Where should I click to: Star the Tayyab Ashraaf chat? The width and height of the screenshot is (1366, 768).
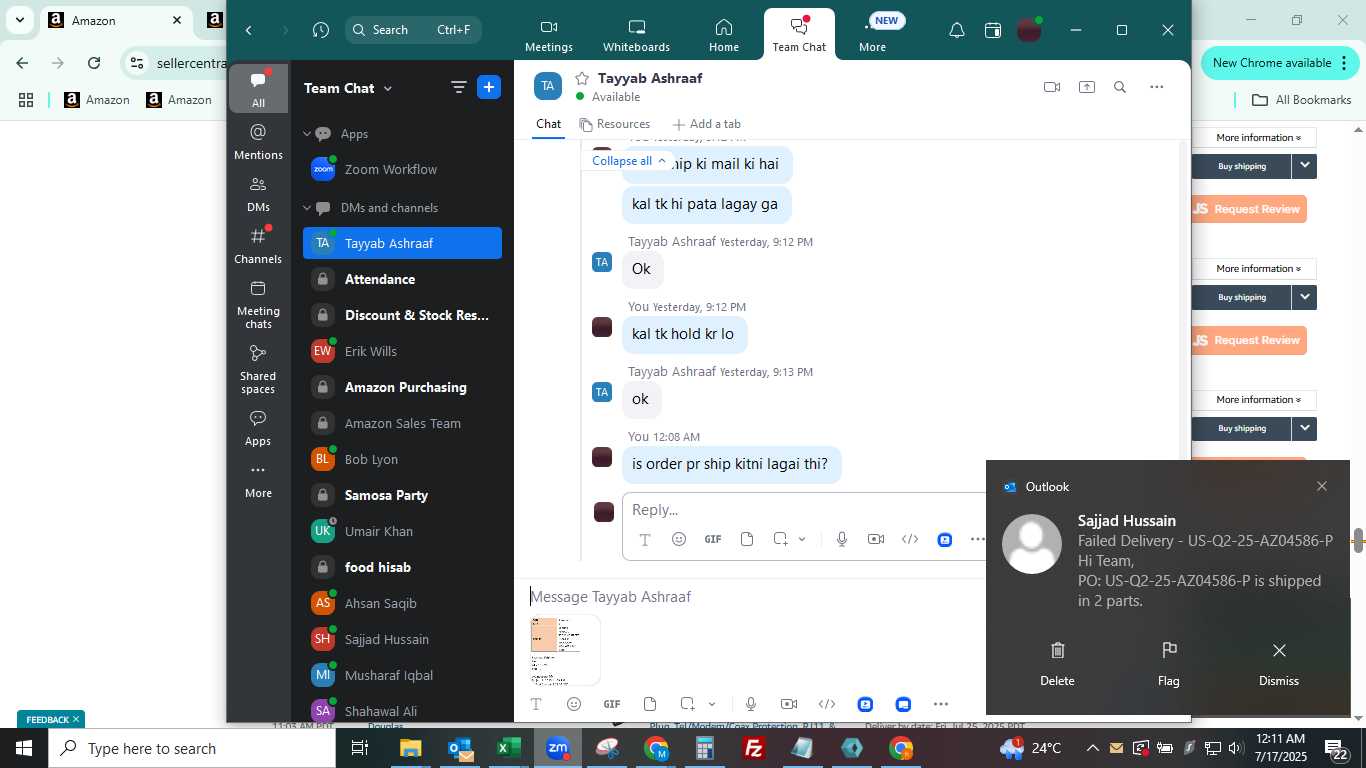(x=582, y=78)
